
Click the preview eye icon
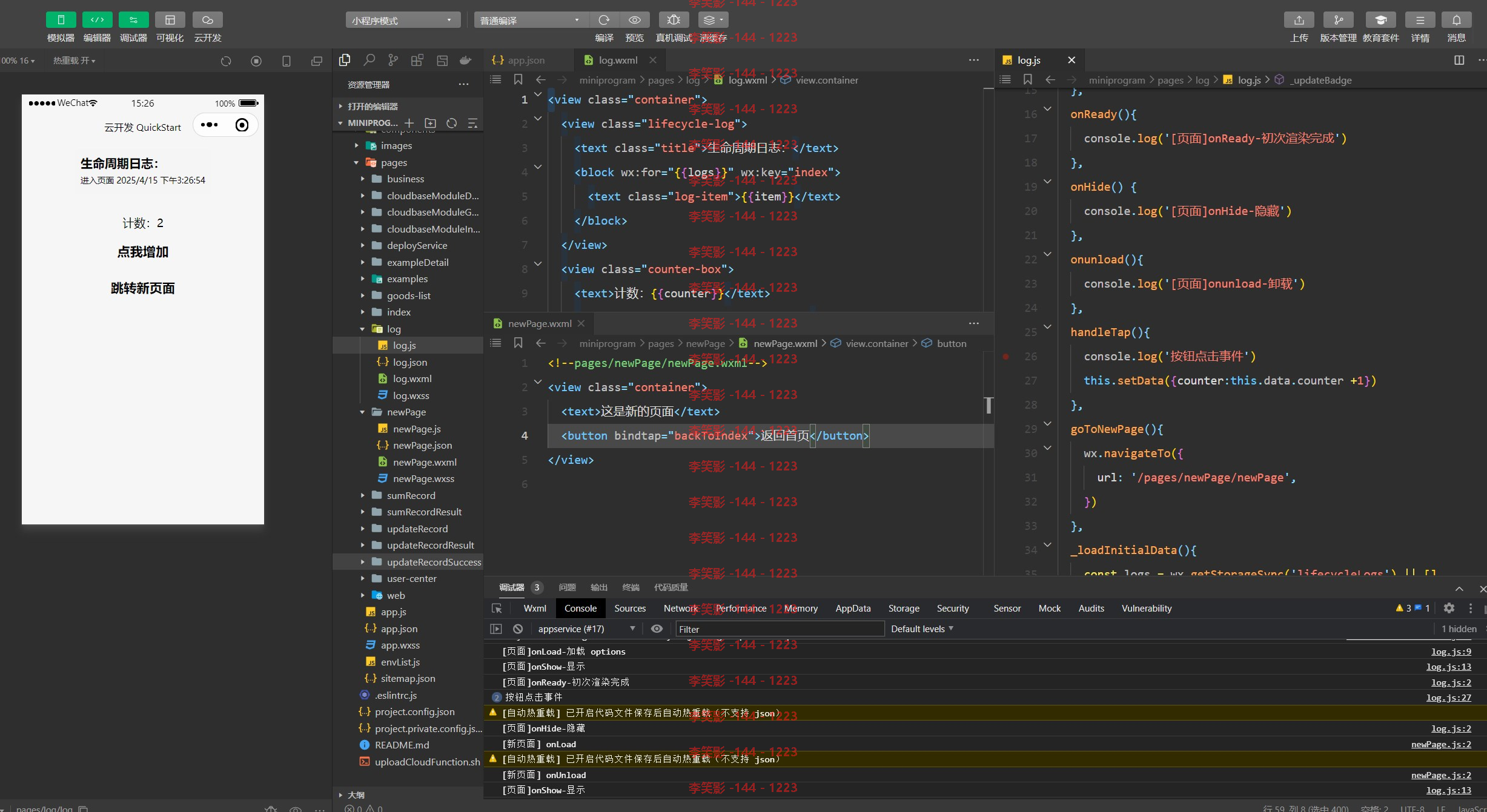635,20
